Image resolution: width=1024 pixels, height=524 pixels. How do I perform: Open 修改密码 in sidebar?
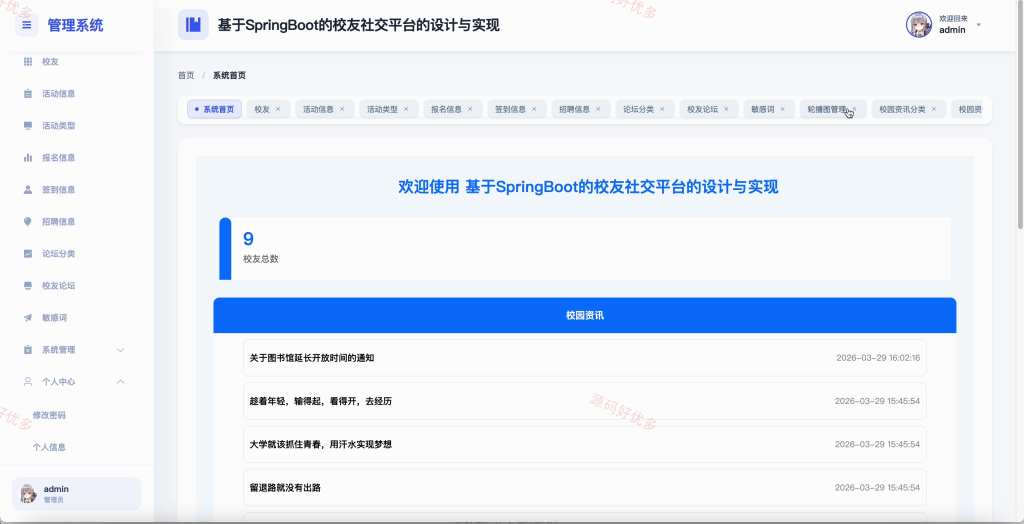50,415
